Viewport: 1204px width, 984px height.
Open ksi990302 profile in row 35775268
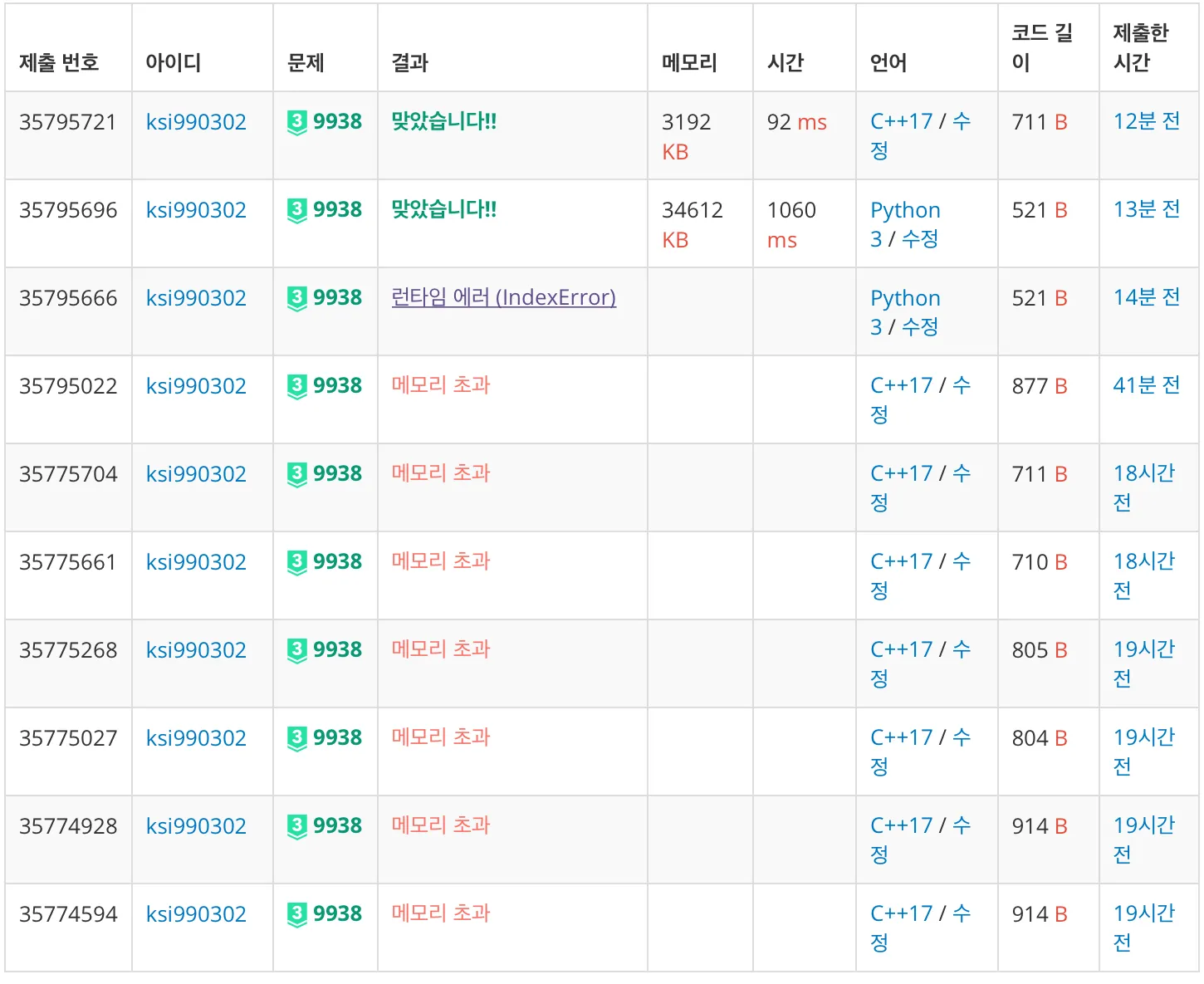pos(196,650)
